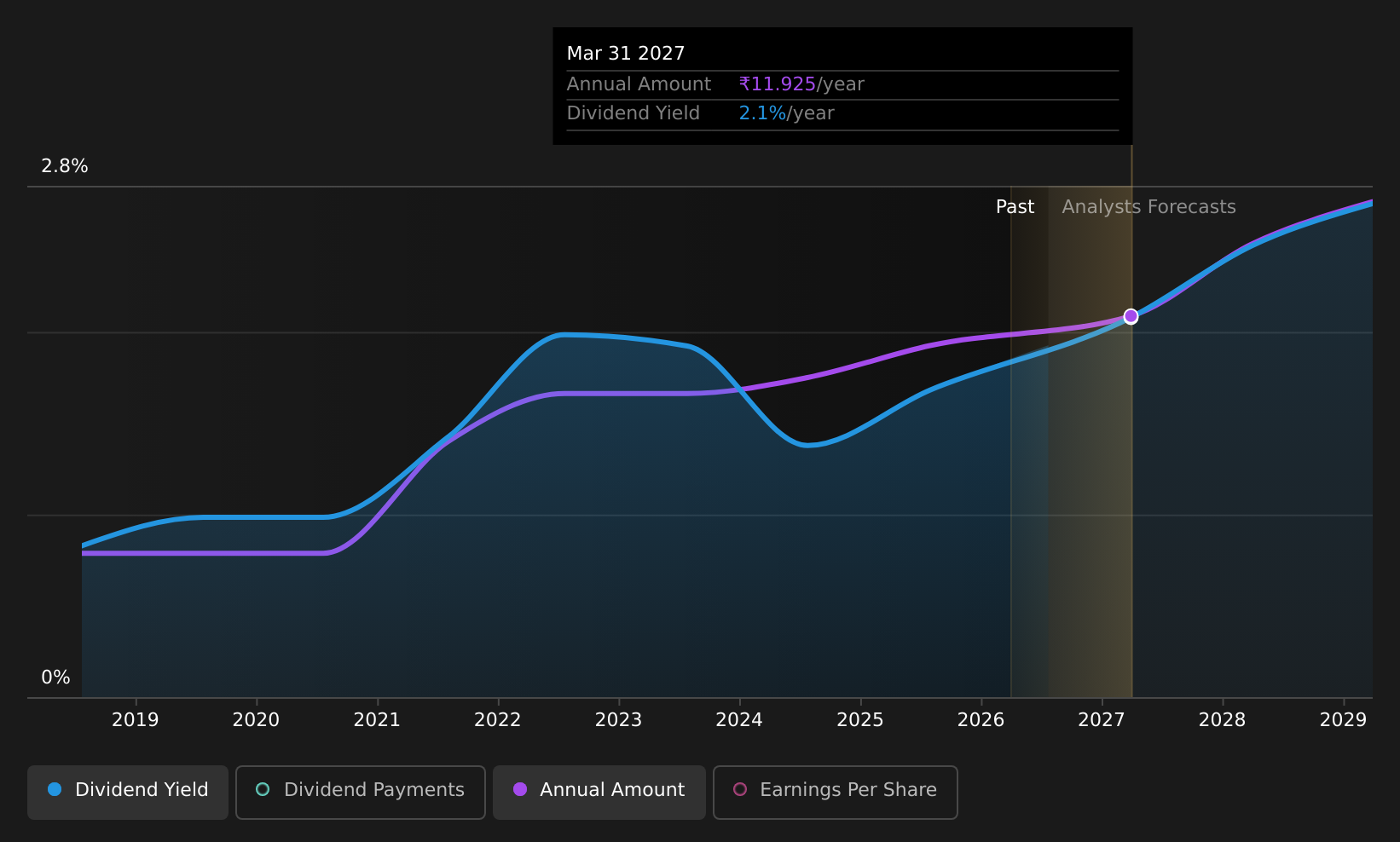
Task: Click the Annual Amount tooltip row label
Action: tap(639, 84)
